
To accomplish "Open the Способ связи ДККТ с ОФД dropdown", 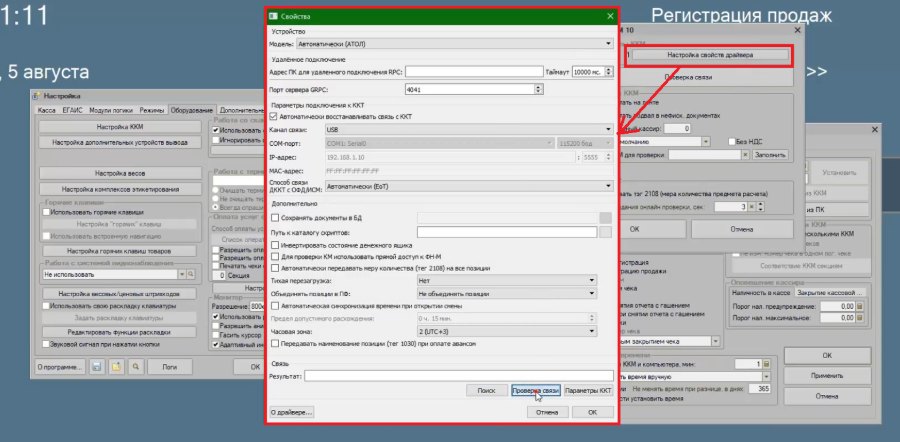I will (468, 186).
